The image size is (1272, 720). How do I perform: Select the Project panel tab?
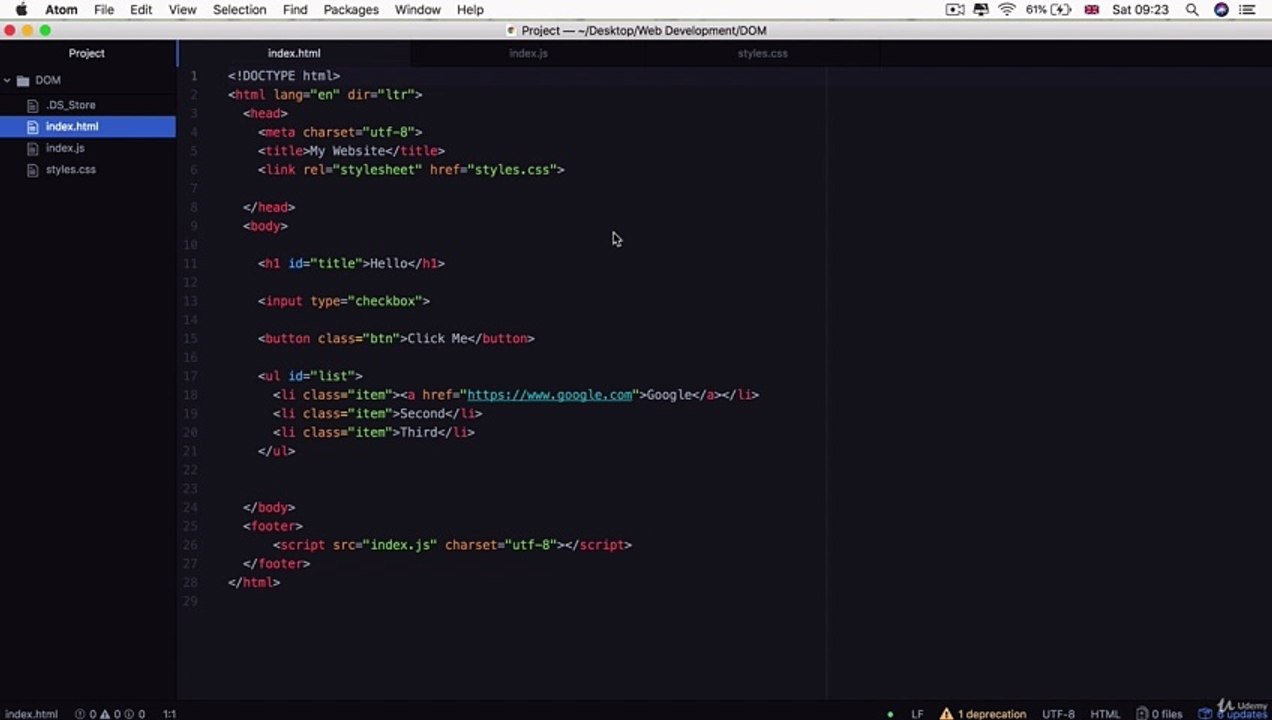click(x=87, y=53)
